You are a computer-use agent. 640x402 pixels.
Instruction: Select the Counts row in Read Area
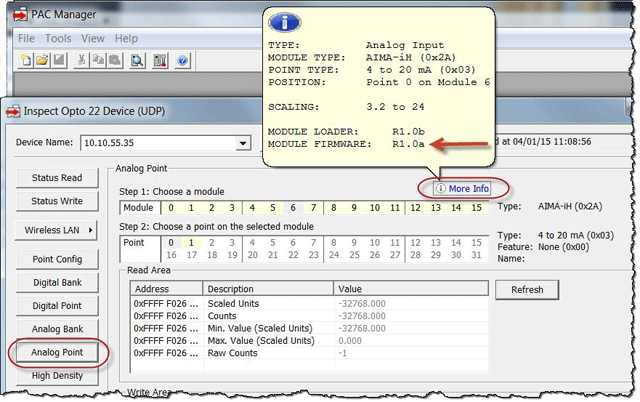tap(309, 316)
